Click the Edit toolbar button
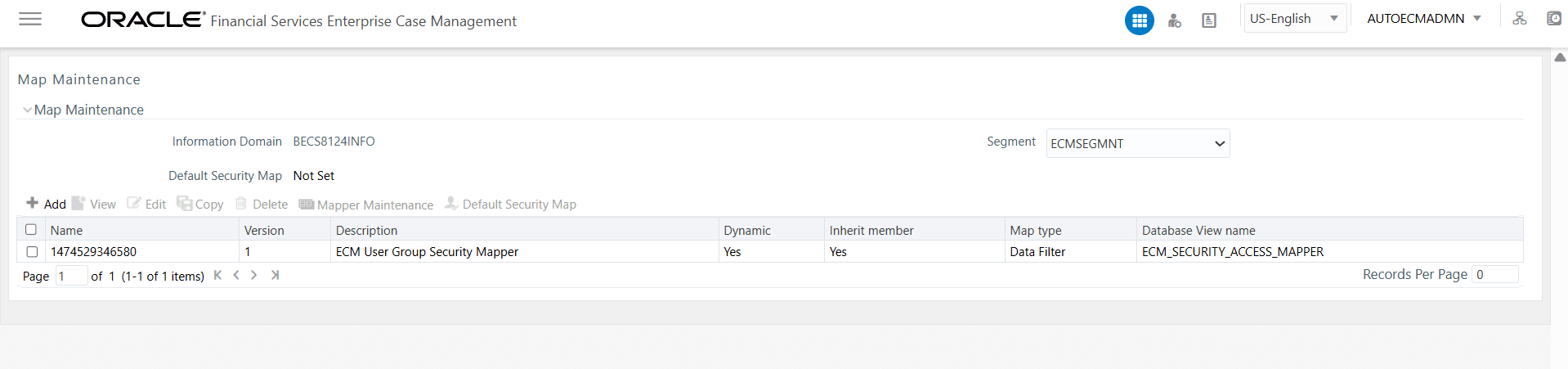The width and height of the screenshot is (1568, 369). (146, 204)
